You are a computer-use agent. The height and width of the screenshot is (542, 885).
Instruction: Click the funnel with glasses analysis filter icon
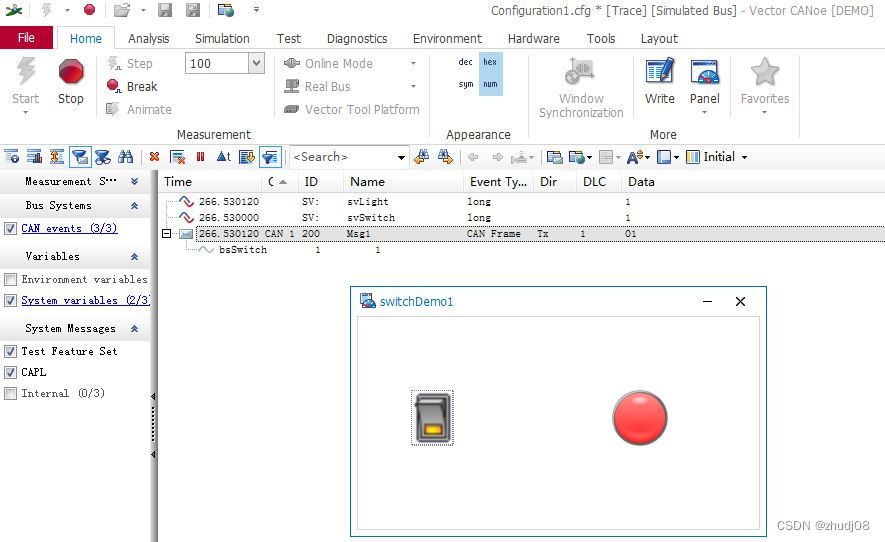(103, 157)
